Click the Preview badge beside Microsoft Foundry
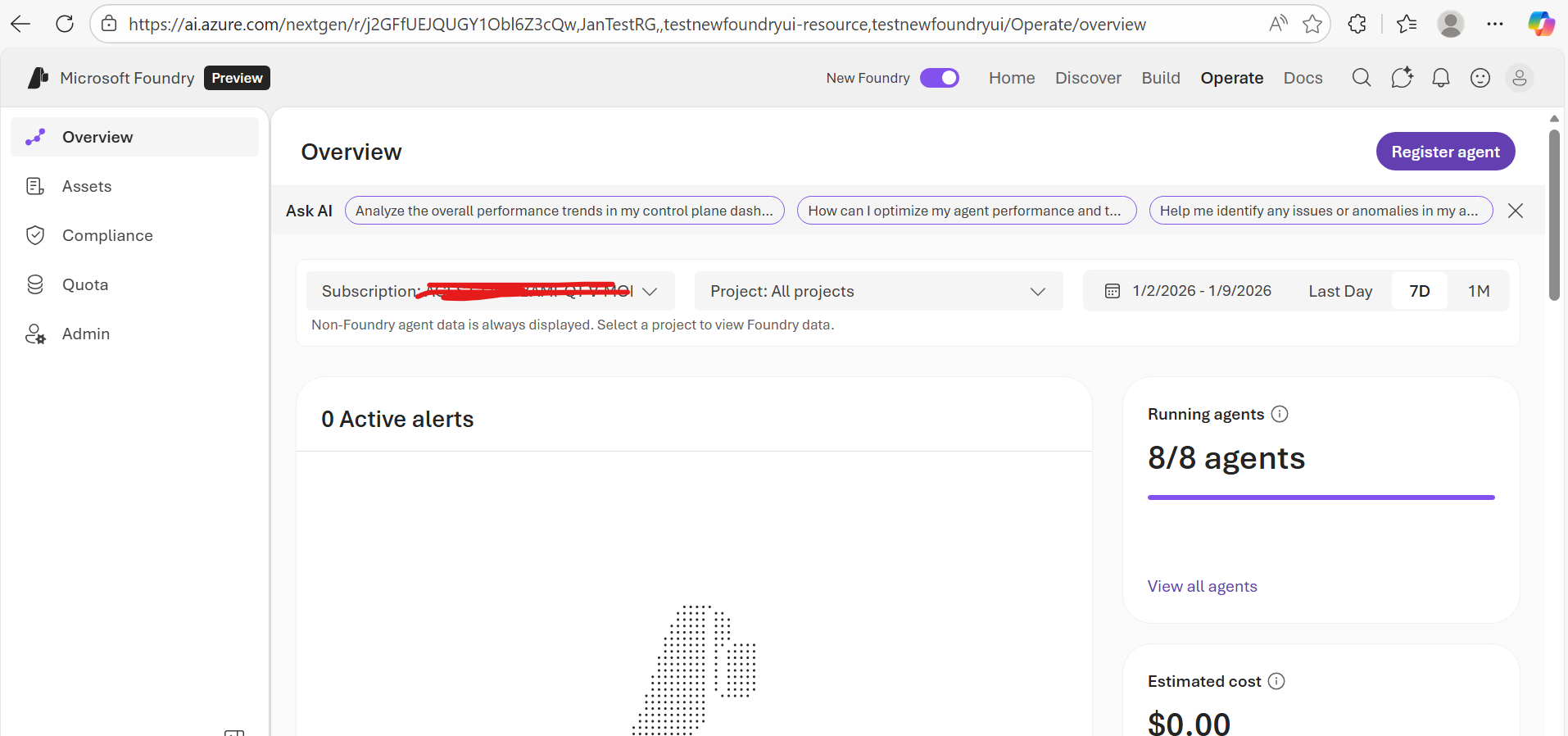The image size is (1568, 736). pyautogui.click(x=237, y=78)
